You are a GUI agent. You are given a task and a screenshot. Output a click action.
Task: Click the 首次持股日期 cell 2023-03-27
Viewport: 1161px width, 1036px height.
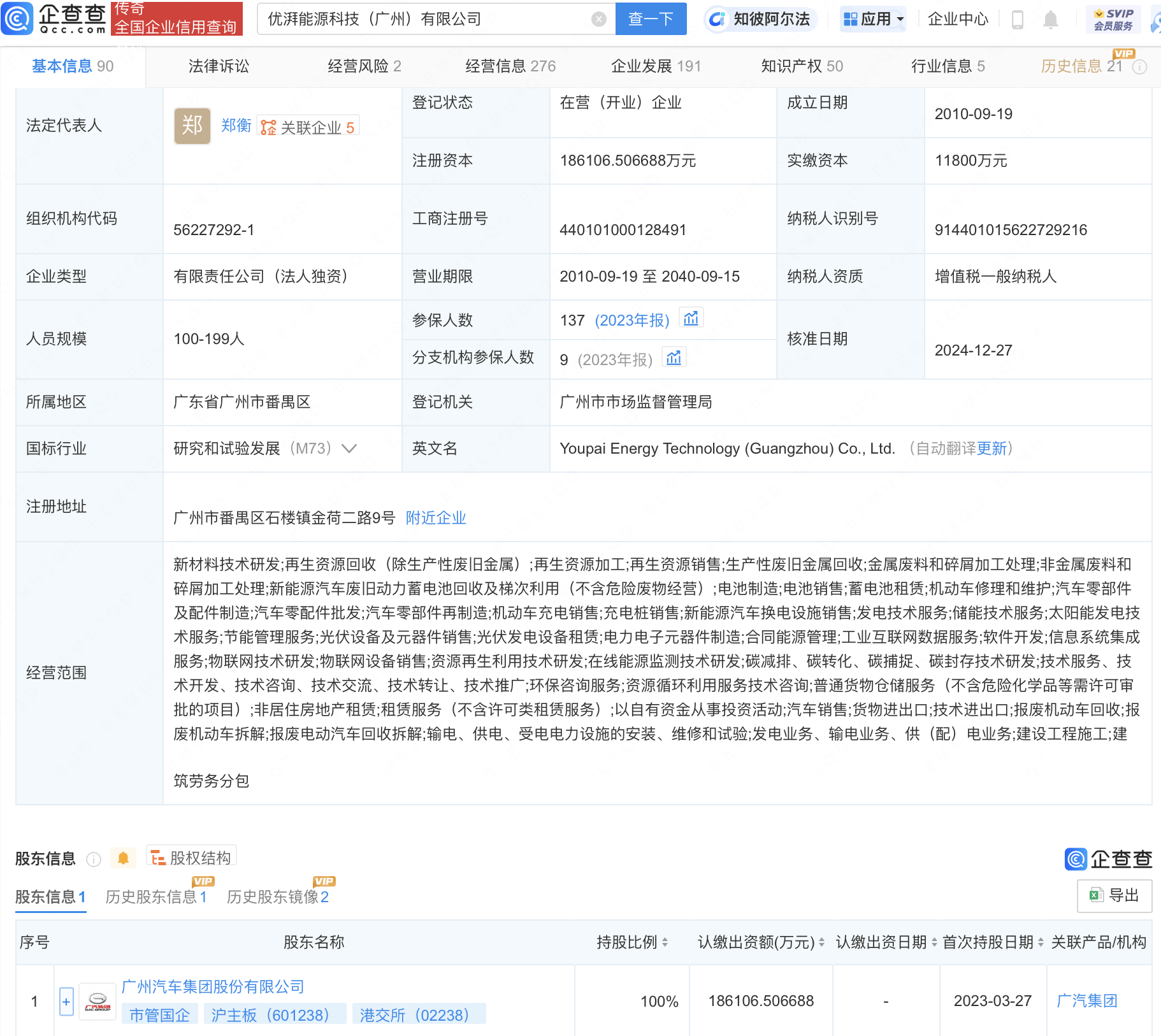coord(992,1001)
